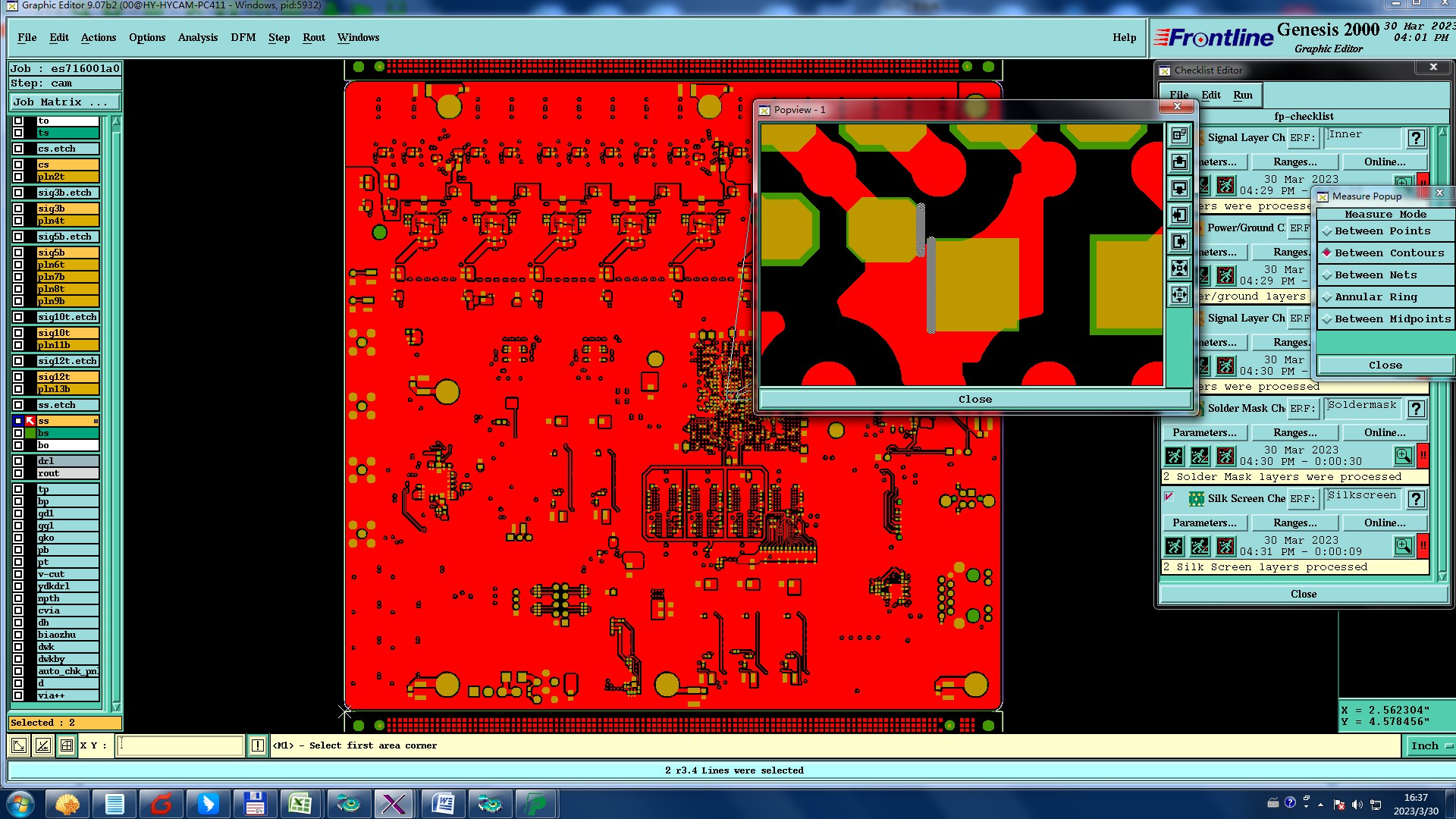Click the exclamation mark icon beside XY field

pyautogui.click(x=258, y=745)
